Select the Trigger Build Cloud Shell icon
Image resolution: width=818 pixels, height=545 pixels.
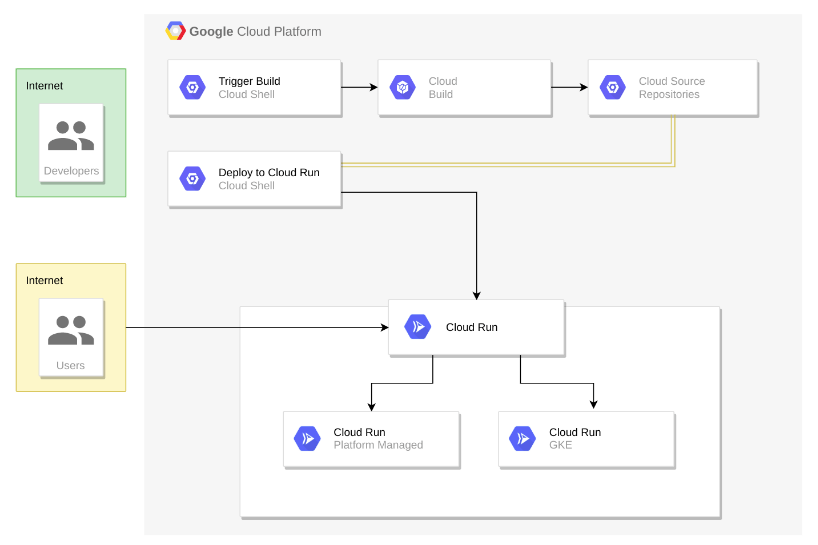coord(193,87)
